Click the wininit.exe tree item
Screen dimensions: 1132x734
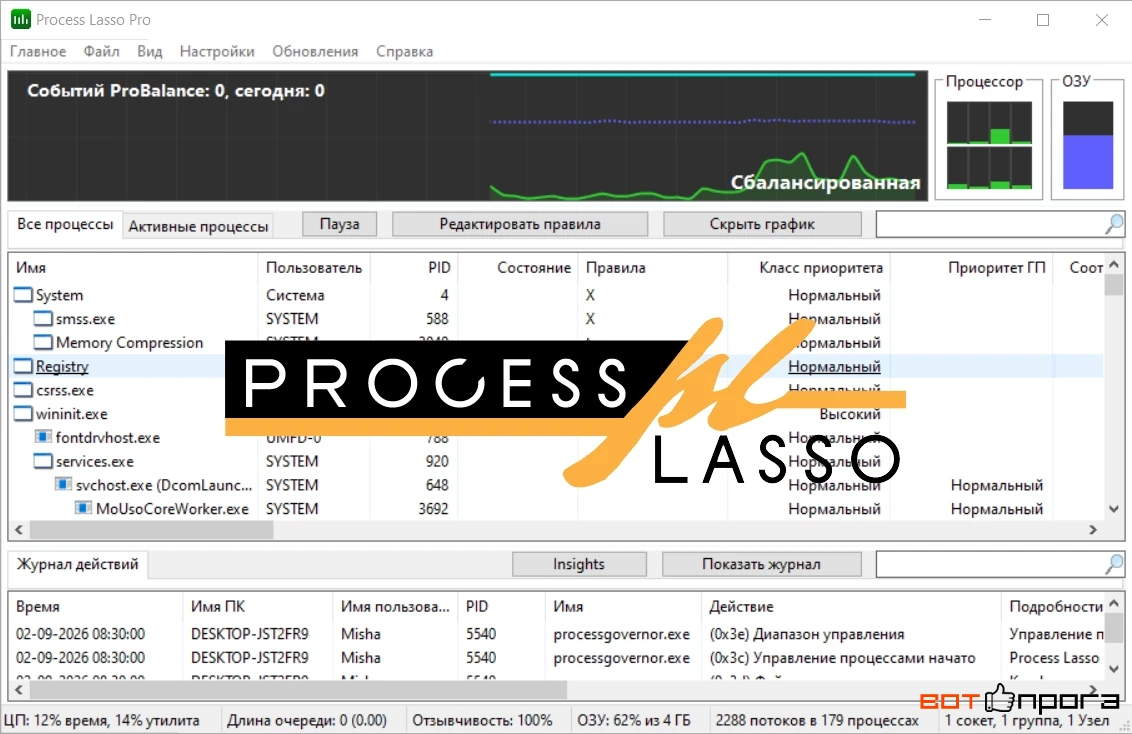click(71, 414)
